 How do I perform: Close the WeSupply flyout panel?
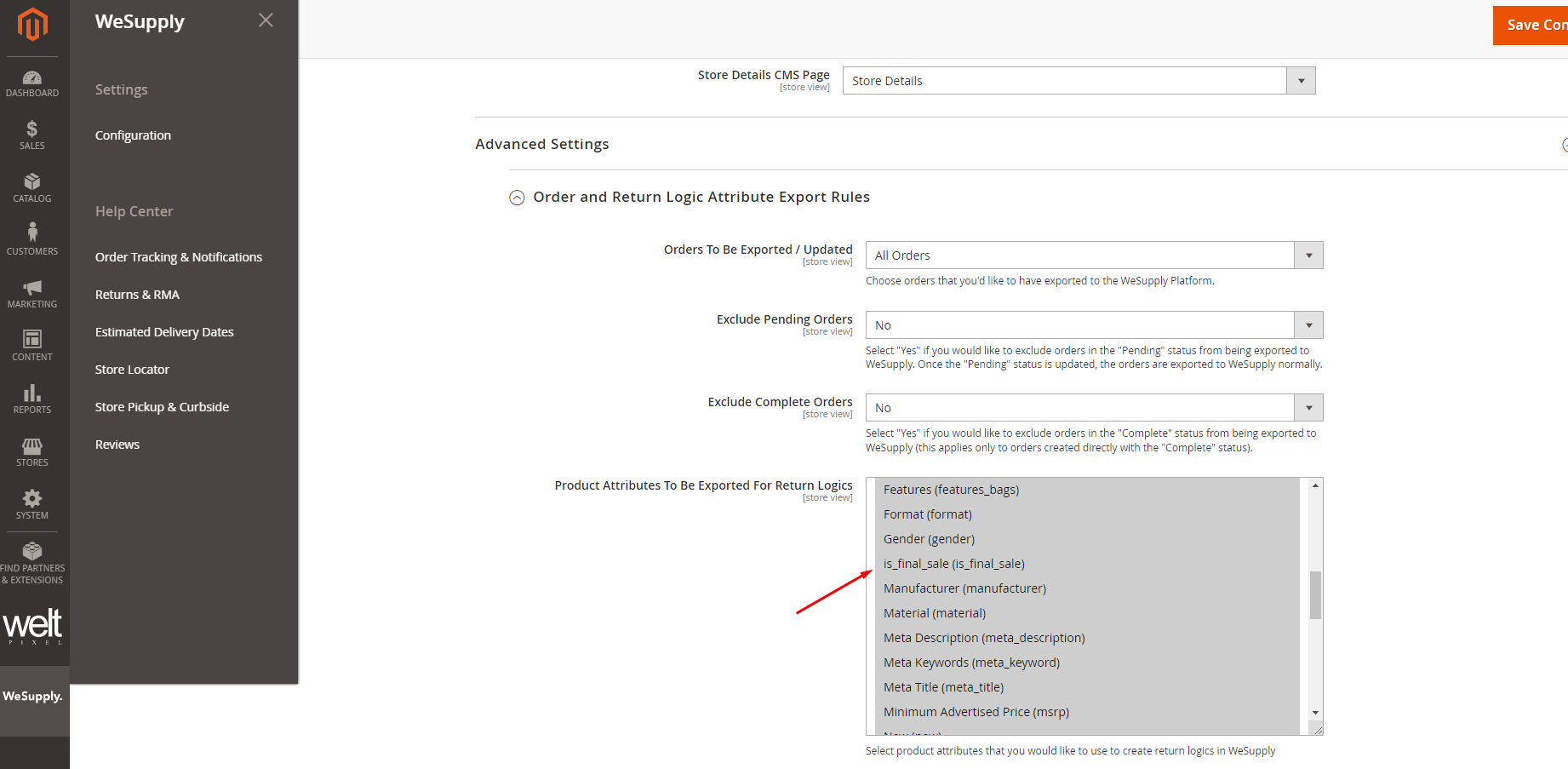266,20
